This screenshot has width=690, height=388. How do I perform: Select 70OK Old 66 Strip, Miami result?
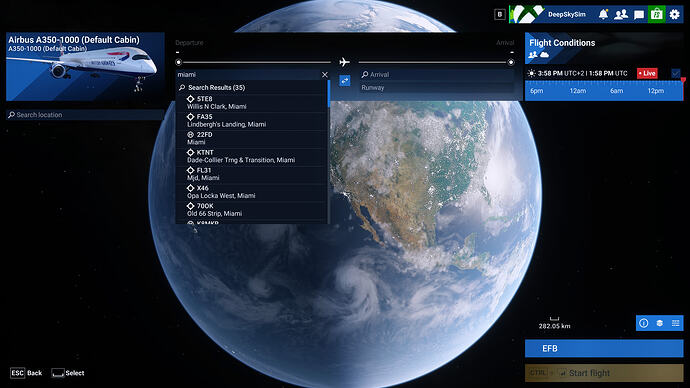click(252, 210)
